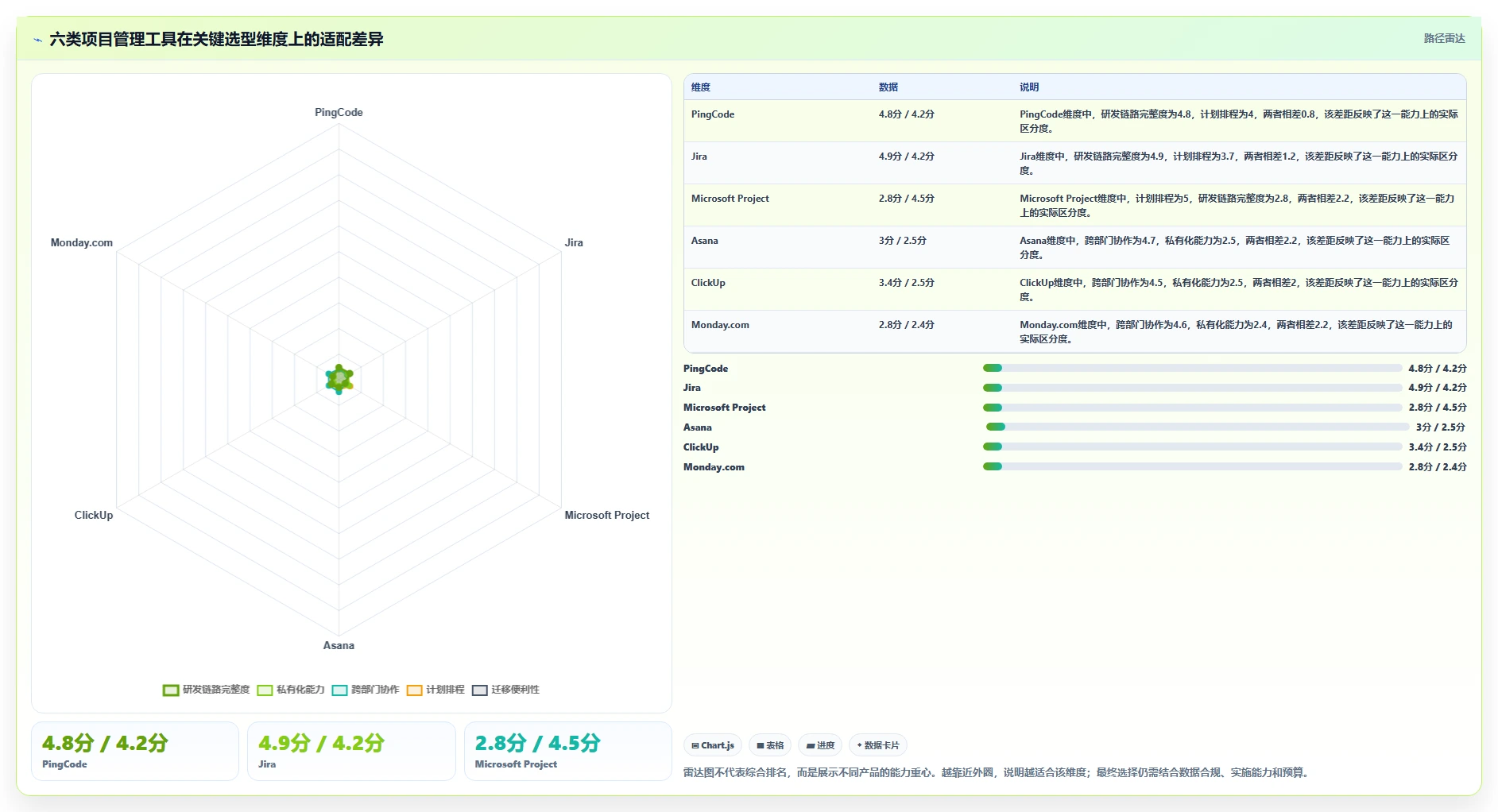The width and height of the screenshot is (1498, 812).
Task: Click the Asana radar axis label
Action: tap(339, 646)
